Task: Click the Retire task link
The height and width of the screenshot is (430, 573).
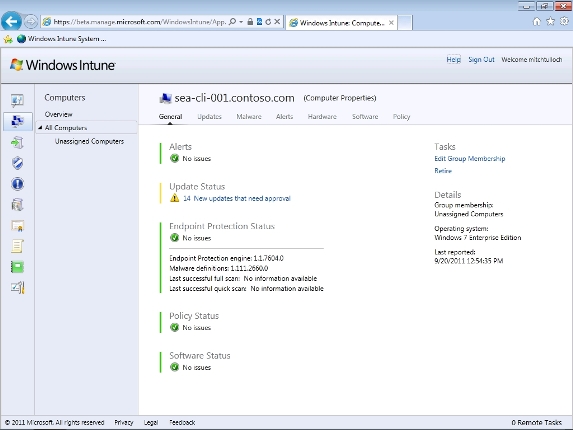Action: tap(443, 171)
